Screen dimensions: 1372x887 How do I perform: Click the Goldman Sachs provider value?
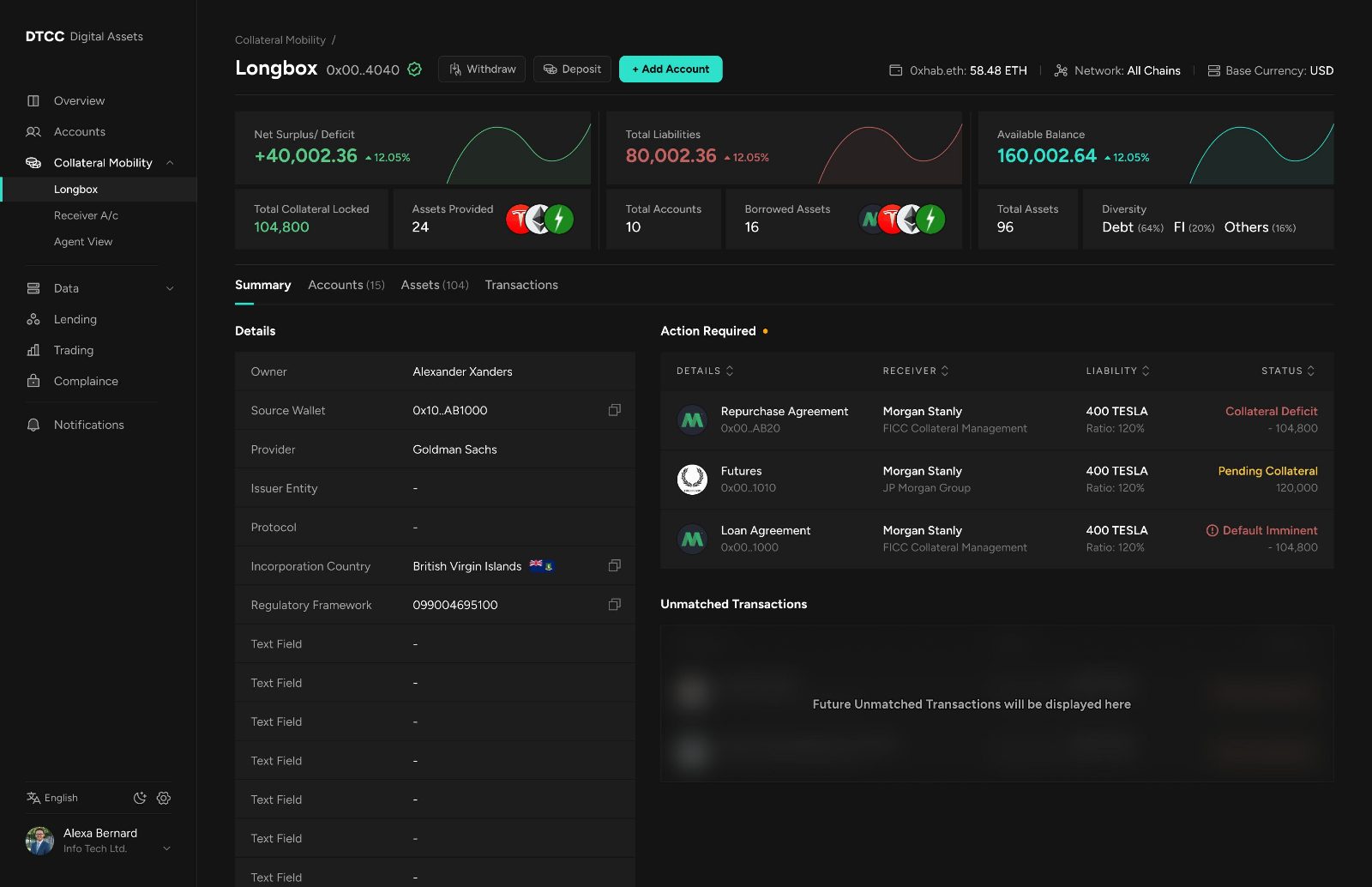click(x=454, y=450)
